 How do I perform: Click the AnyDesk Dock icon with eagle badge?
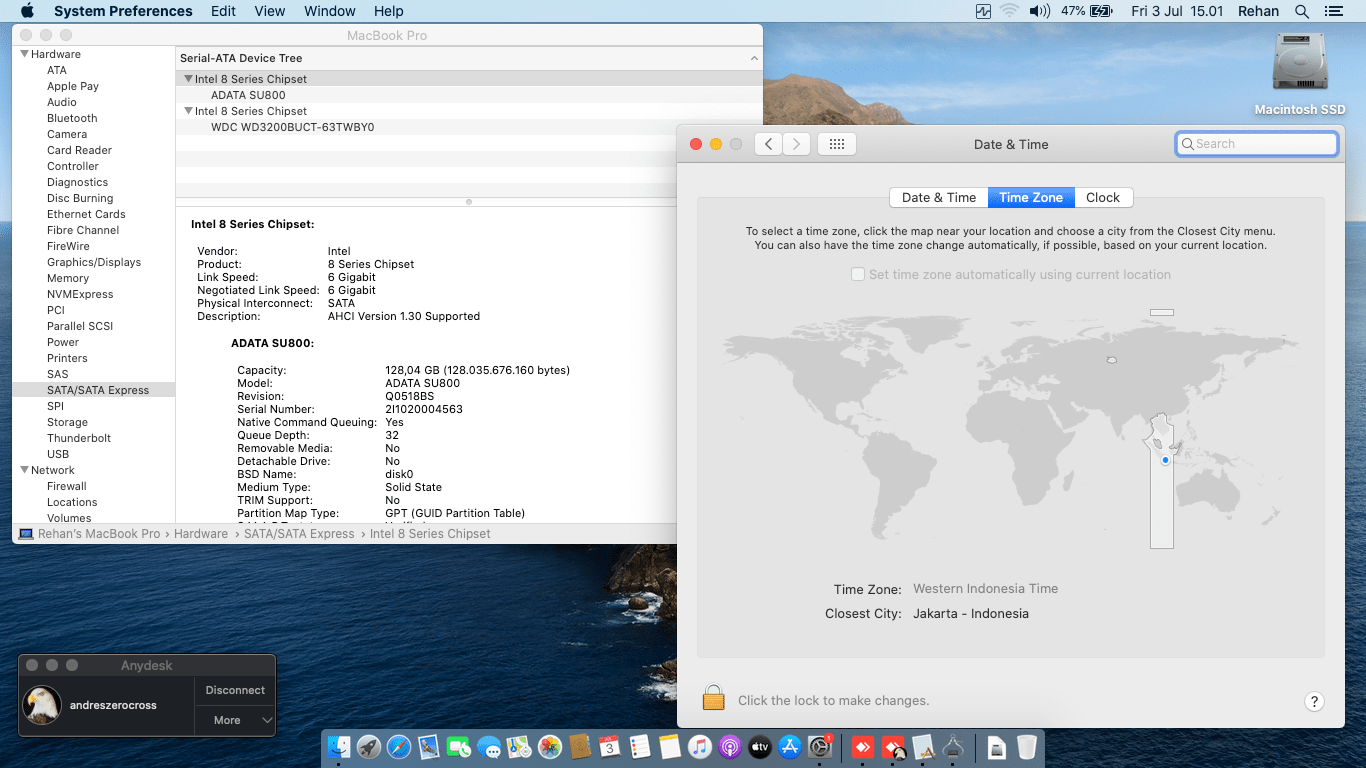[894, 746]
